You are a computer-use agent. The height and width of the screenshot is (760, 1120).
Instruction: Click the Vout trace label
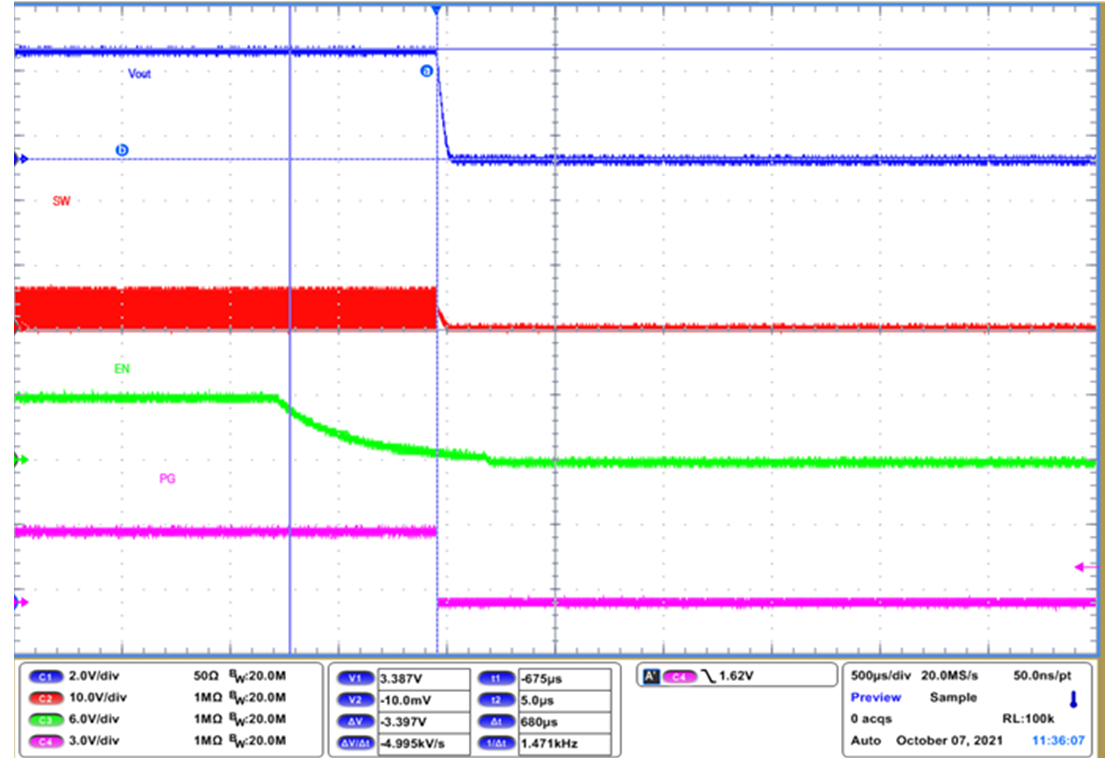140,74
